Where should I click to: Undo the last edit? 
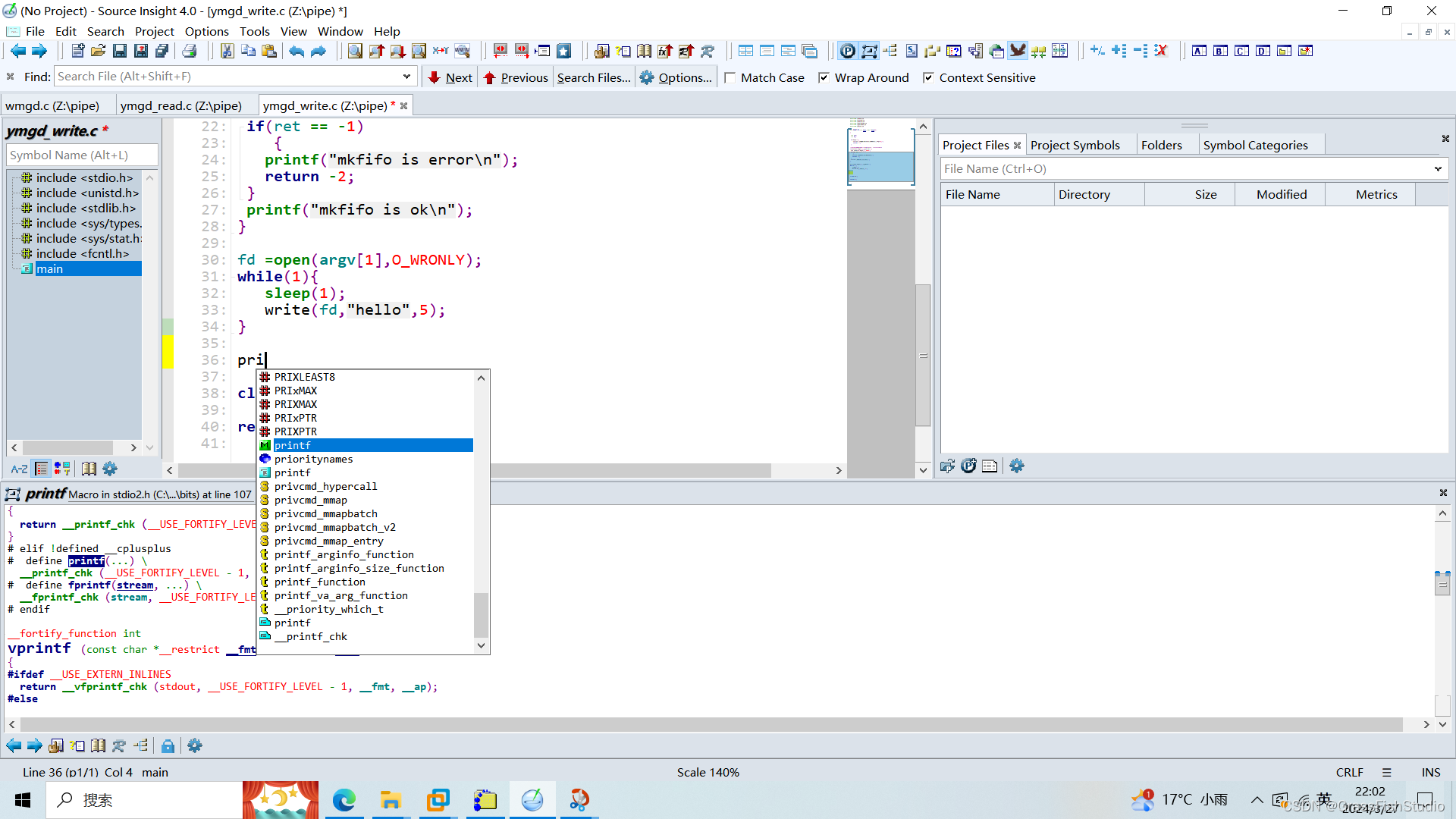pyautogui.click(x=296, y=51)
